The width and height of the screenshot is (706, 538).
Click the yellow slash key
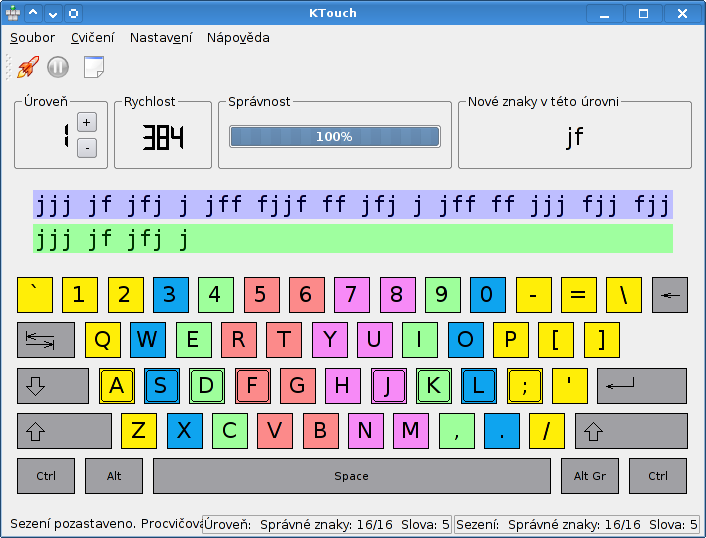547,431
